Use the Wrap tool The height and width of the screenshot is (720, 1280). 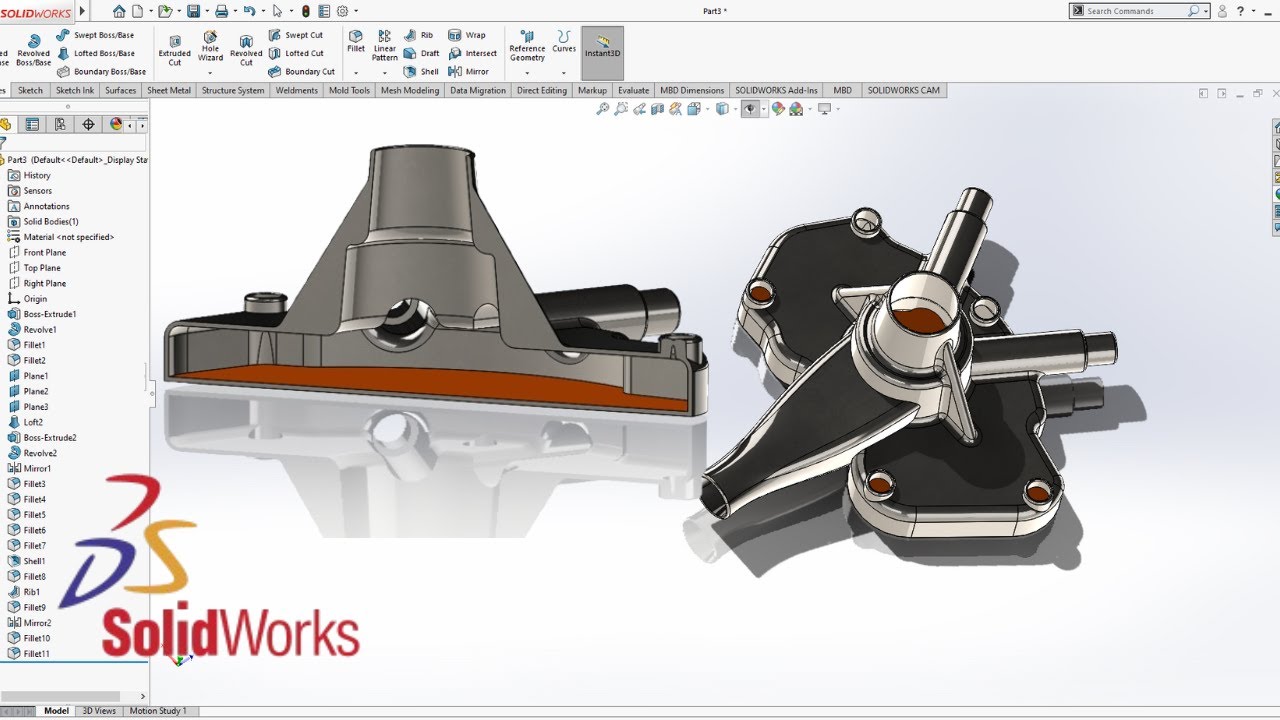click(467, 35)
